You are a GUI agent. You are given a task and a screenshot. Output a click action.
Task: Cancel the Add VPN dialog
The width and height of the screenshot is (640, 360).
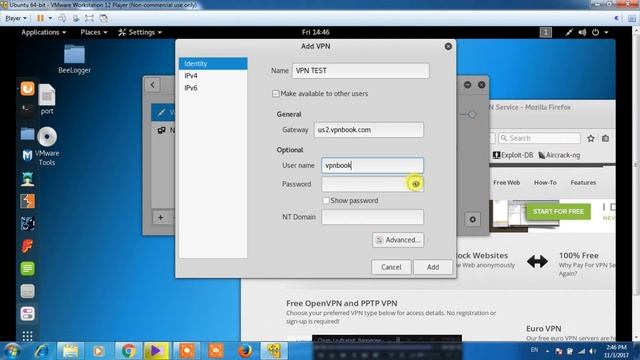pos(391,267)
